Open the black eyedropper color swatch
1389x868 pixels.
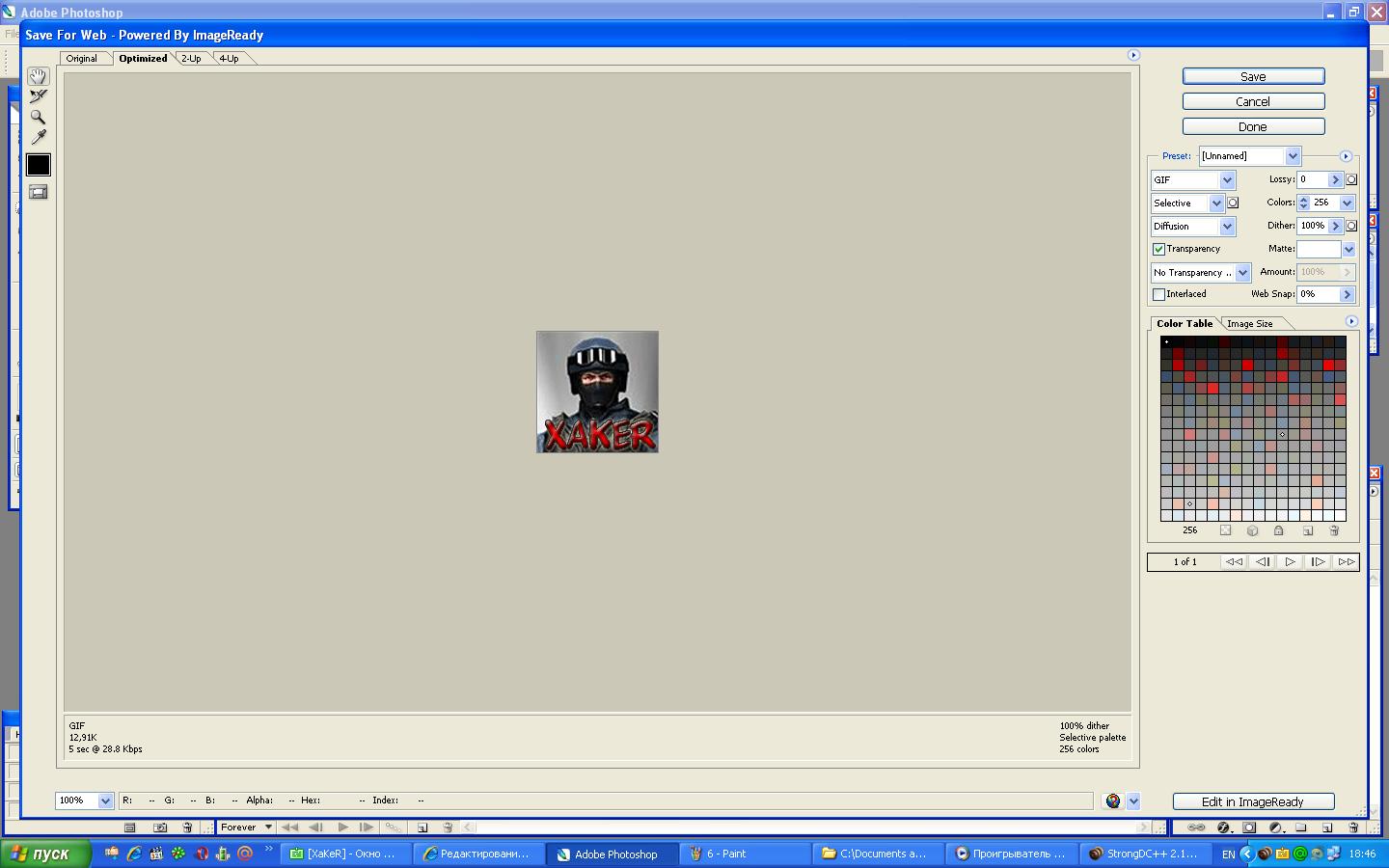tap(38, 165)
